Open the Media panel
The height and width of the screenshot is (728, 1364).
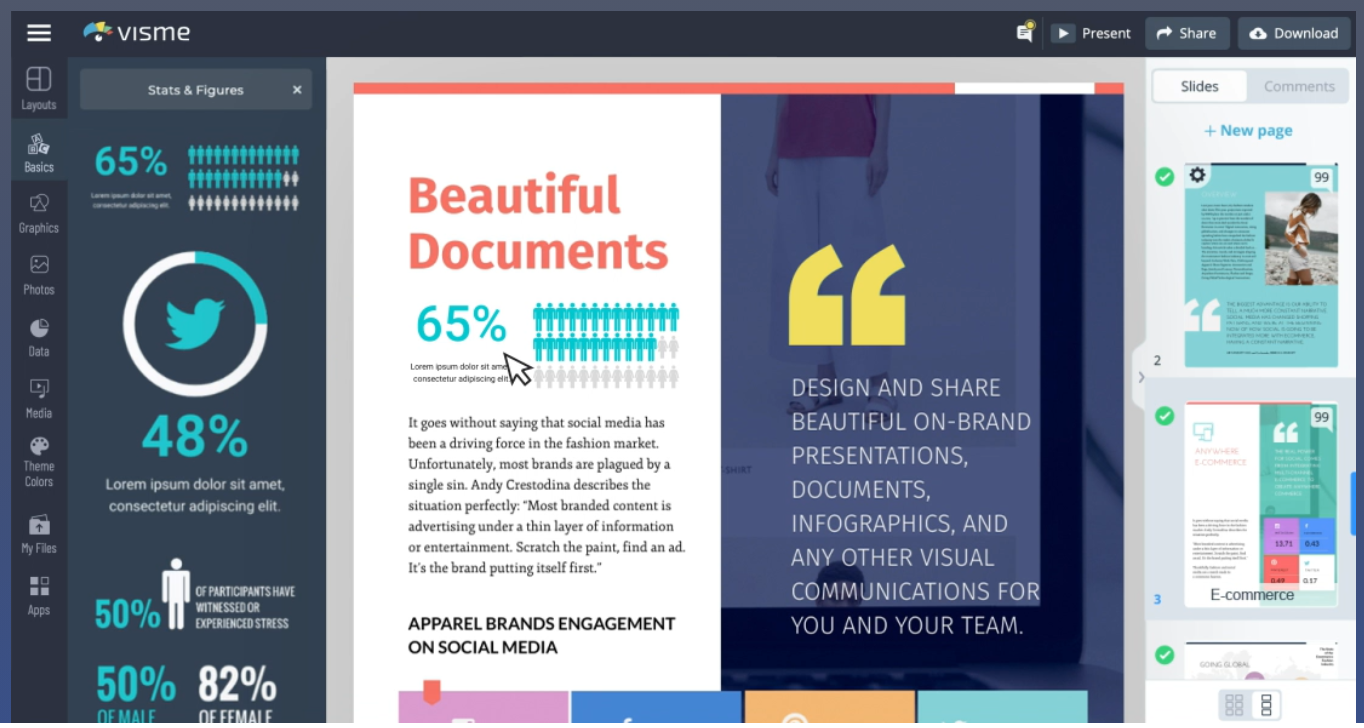(38, 398)
